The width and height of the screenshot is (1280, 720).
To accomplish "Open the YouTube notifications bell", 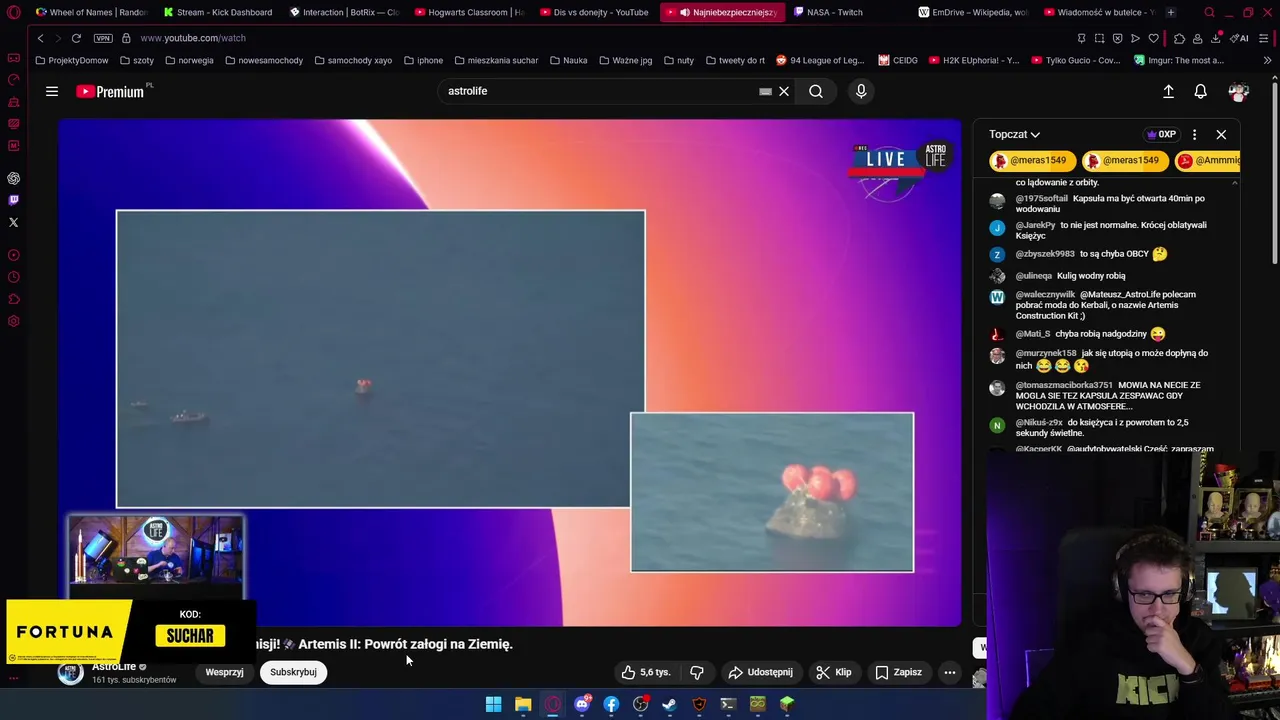I will (1201, 91).
